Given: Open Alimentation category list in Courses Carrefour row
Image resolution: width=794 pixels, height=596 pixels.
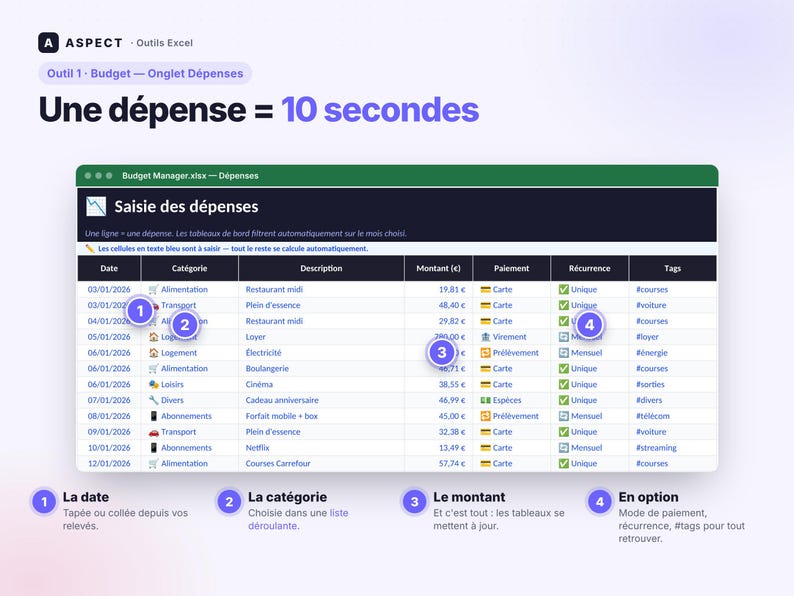Looking at the screenshot, I should pyautogui.click(x=189, y=463).
